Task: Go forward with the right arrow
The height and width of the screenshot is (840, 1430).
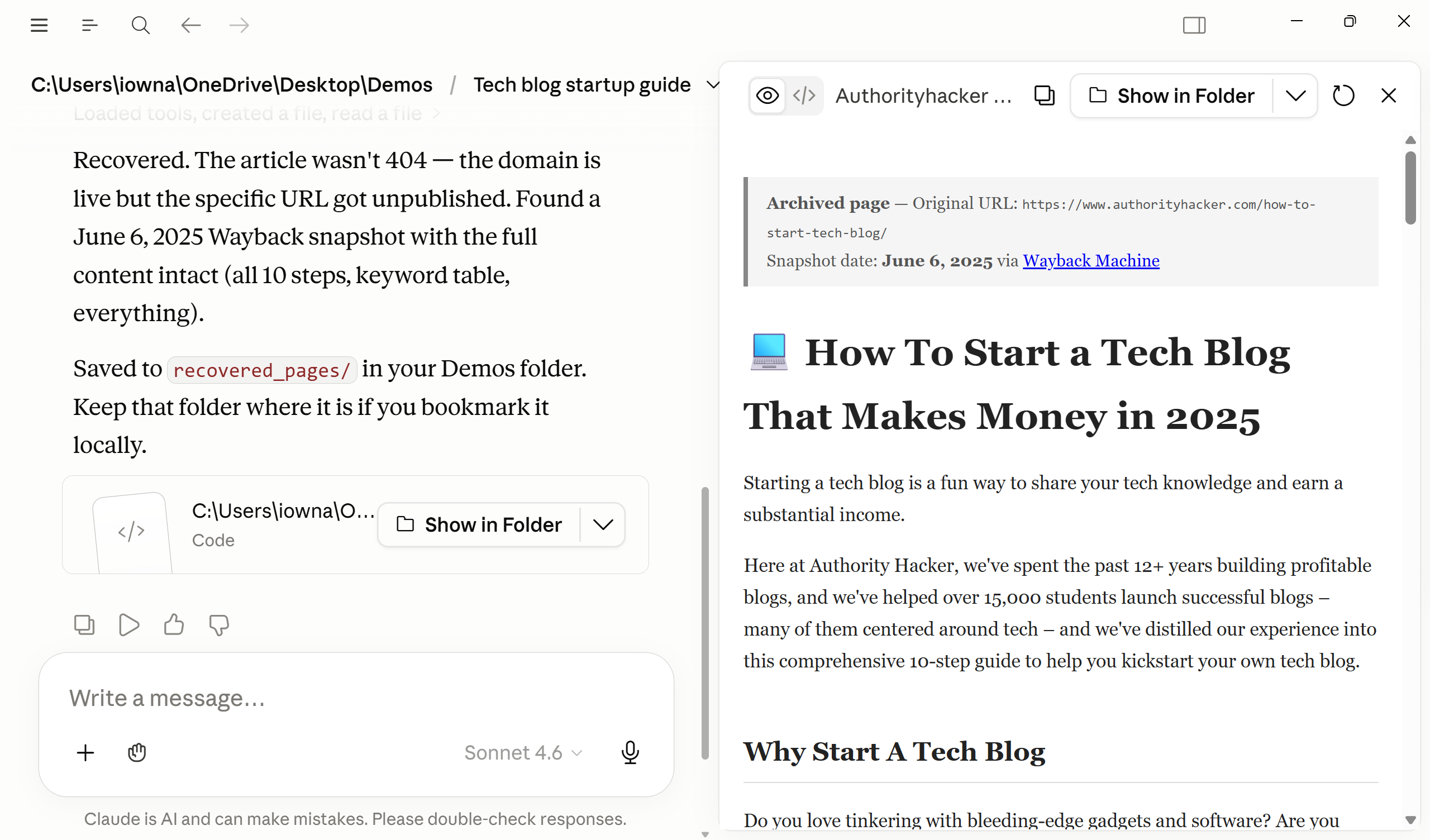Action: pos(239,26)
